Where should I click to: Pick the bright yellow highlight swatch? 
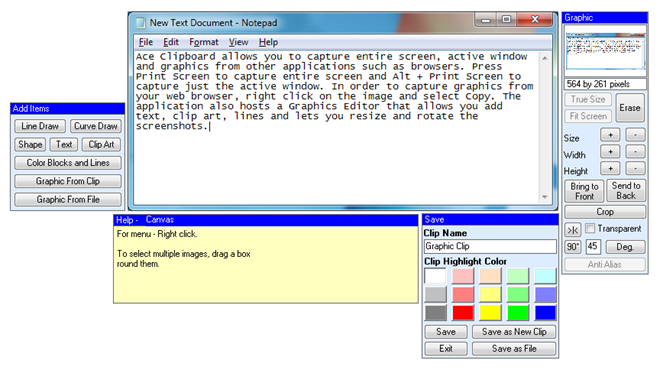click(490, 313)
